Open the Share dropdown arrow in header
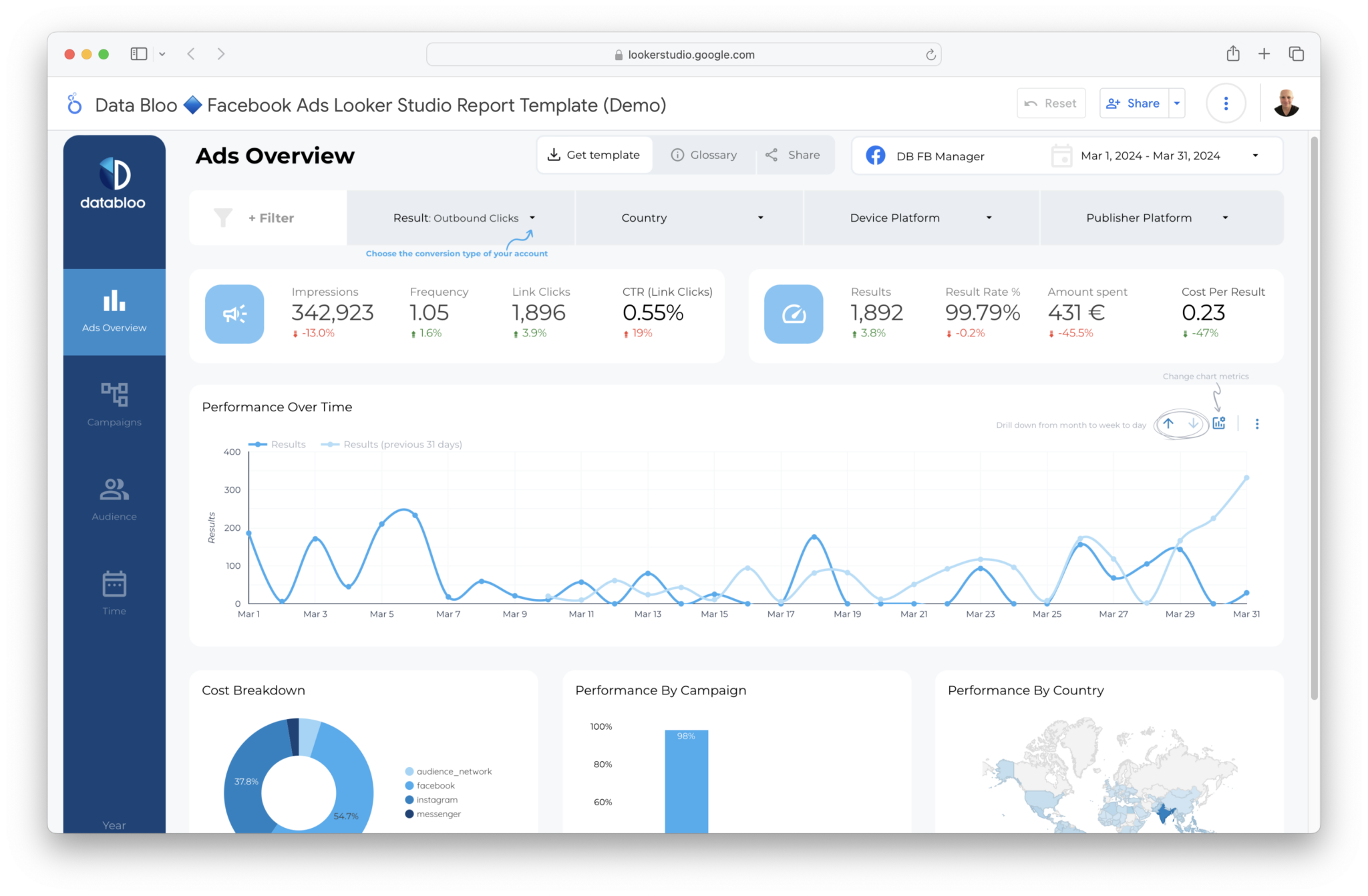Screen dimensions: 1368x896 (1177, 103)
